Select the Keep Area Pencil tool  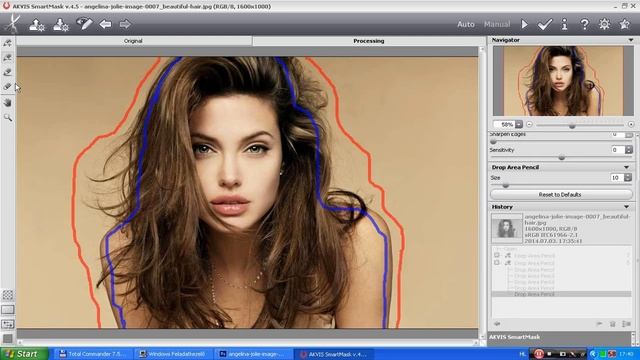(x=7, y=43)
